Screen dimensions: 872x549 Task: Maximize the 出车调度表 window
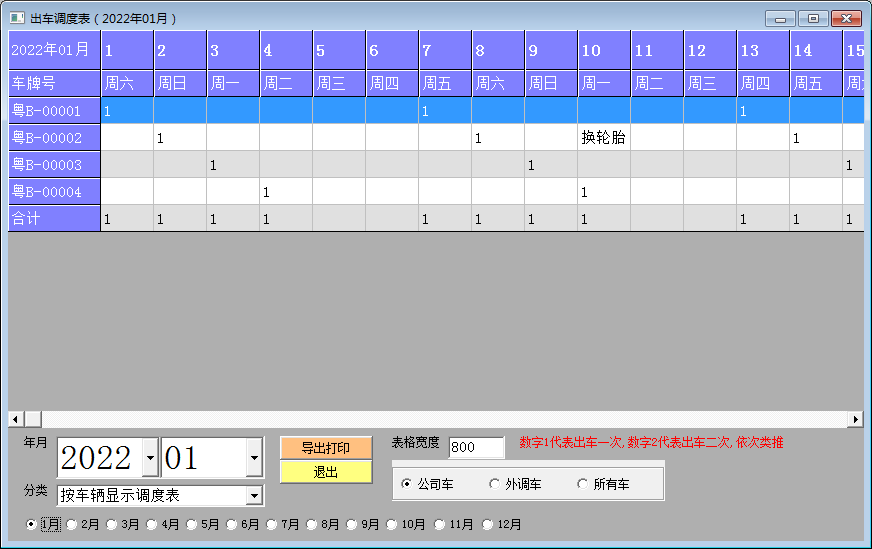point(813,19)
